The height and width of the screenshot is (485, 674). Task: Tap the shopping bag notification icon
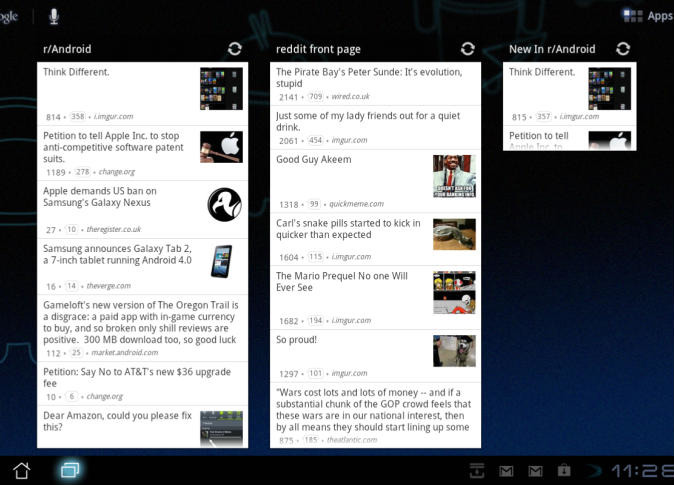pos(564,470)
